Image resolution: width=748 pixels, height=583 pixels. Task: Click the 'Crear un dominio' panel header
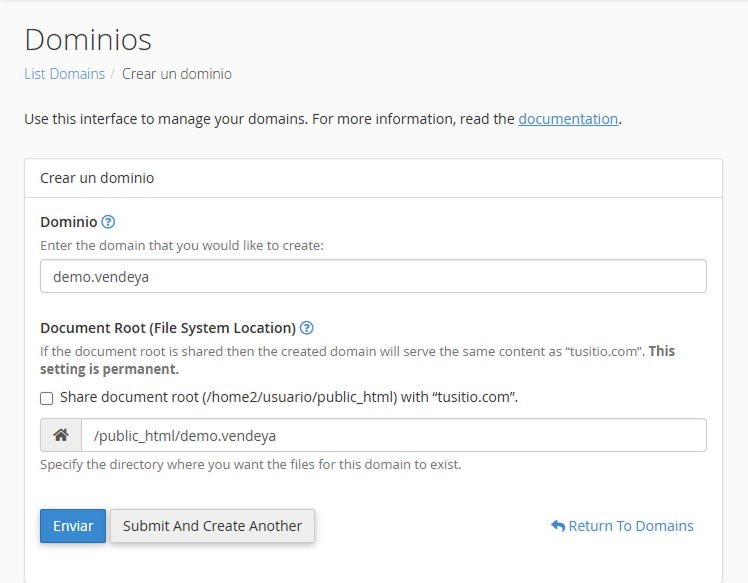pos(97,178)
